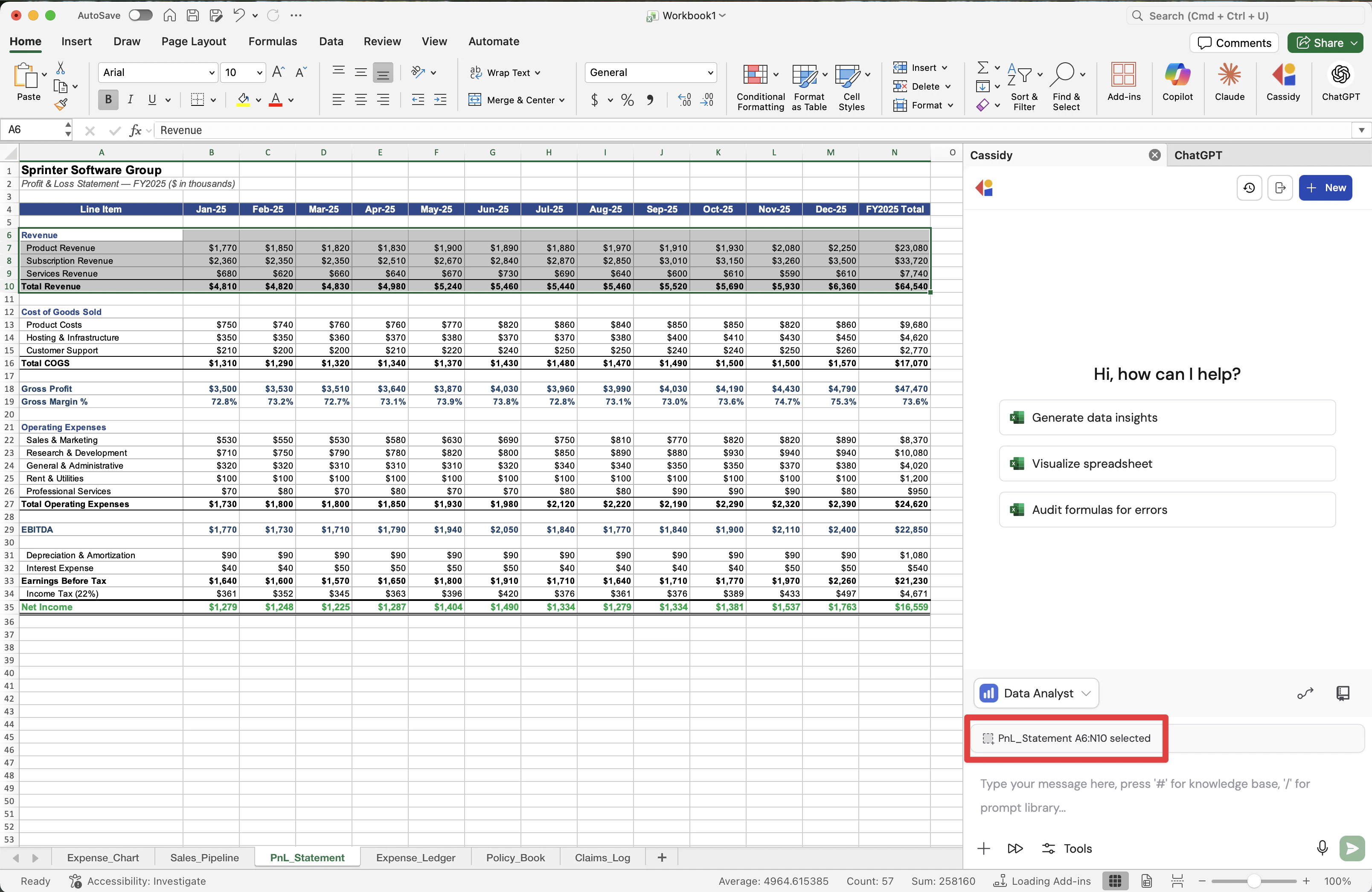1372x892 pixels.
Task: Click Visualize spreadsheet suggestion
Action: (x=1167, y=463)
